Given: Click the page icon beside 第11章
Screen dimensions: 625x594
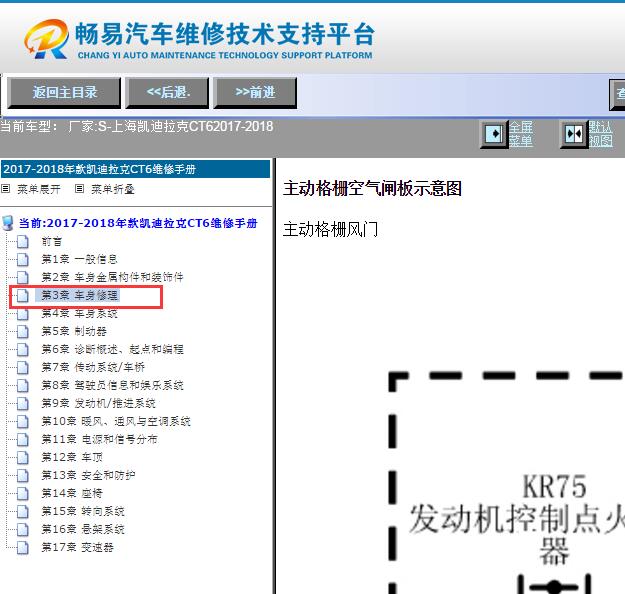Looking at the screenshot, I should (23, 439).
